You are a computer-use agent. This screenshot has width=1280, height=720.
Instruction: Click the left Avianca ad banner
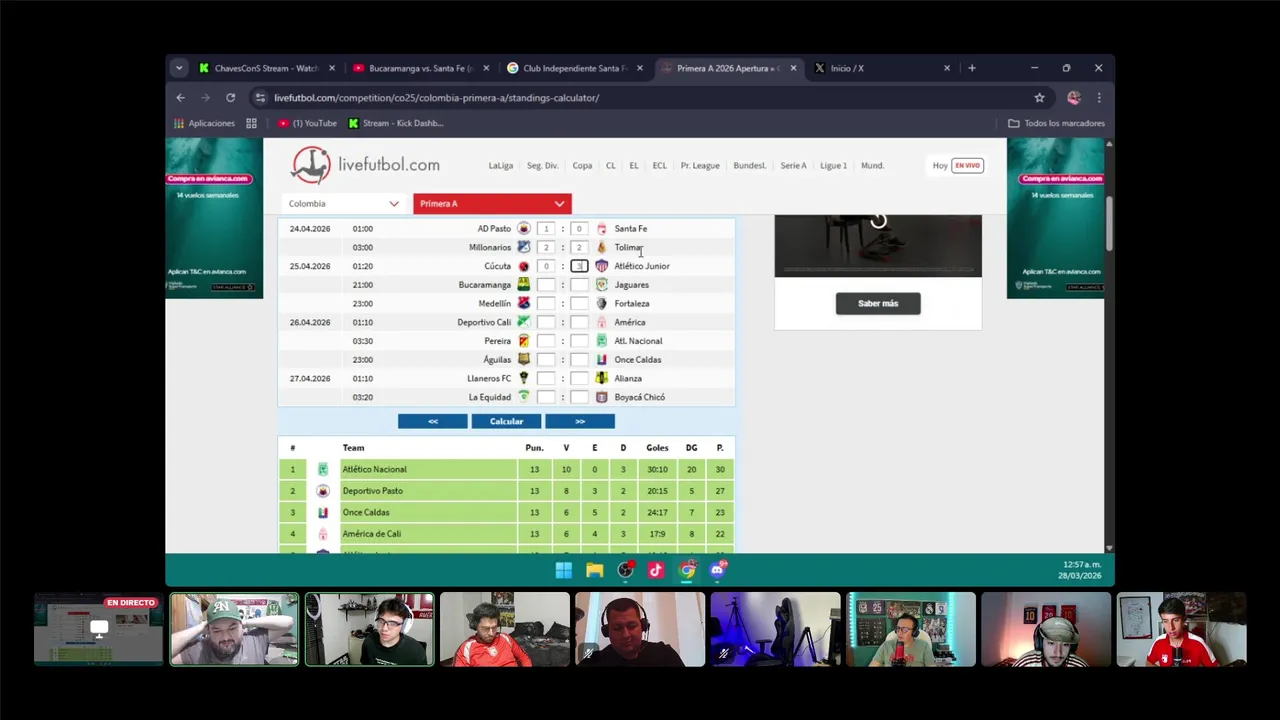click(x=214, y=218)
